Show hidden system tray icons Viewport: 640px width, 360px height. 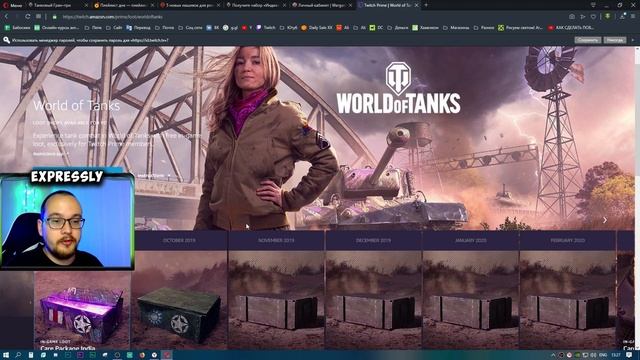coord(553,355)
